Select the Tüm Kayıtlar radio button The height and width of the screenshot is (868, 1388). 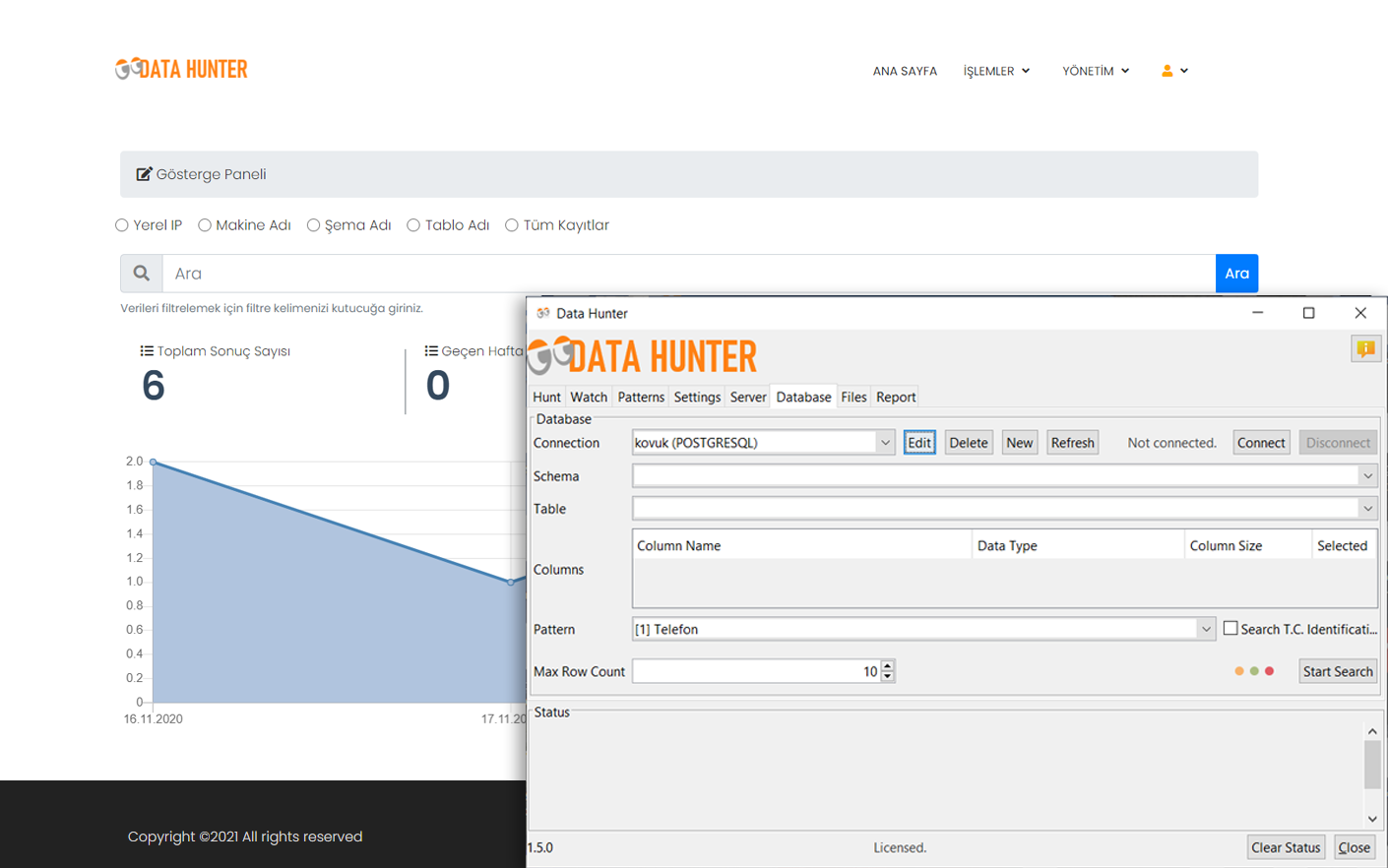[512, 225]
